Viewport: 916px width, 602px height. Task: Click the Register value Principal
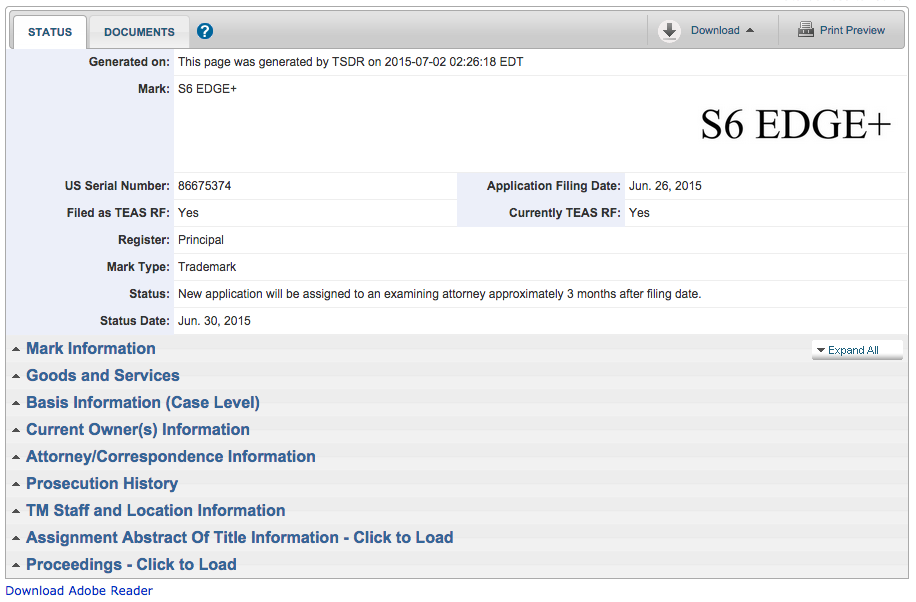tap(201, 240)
